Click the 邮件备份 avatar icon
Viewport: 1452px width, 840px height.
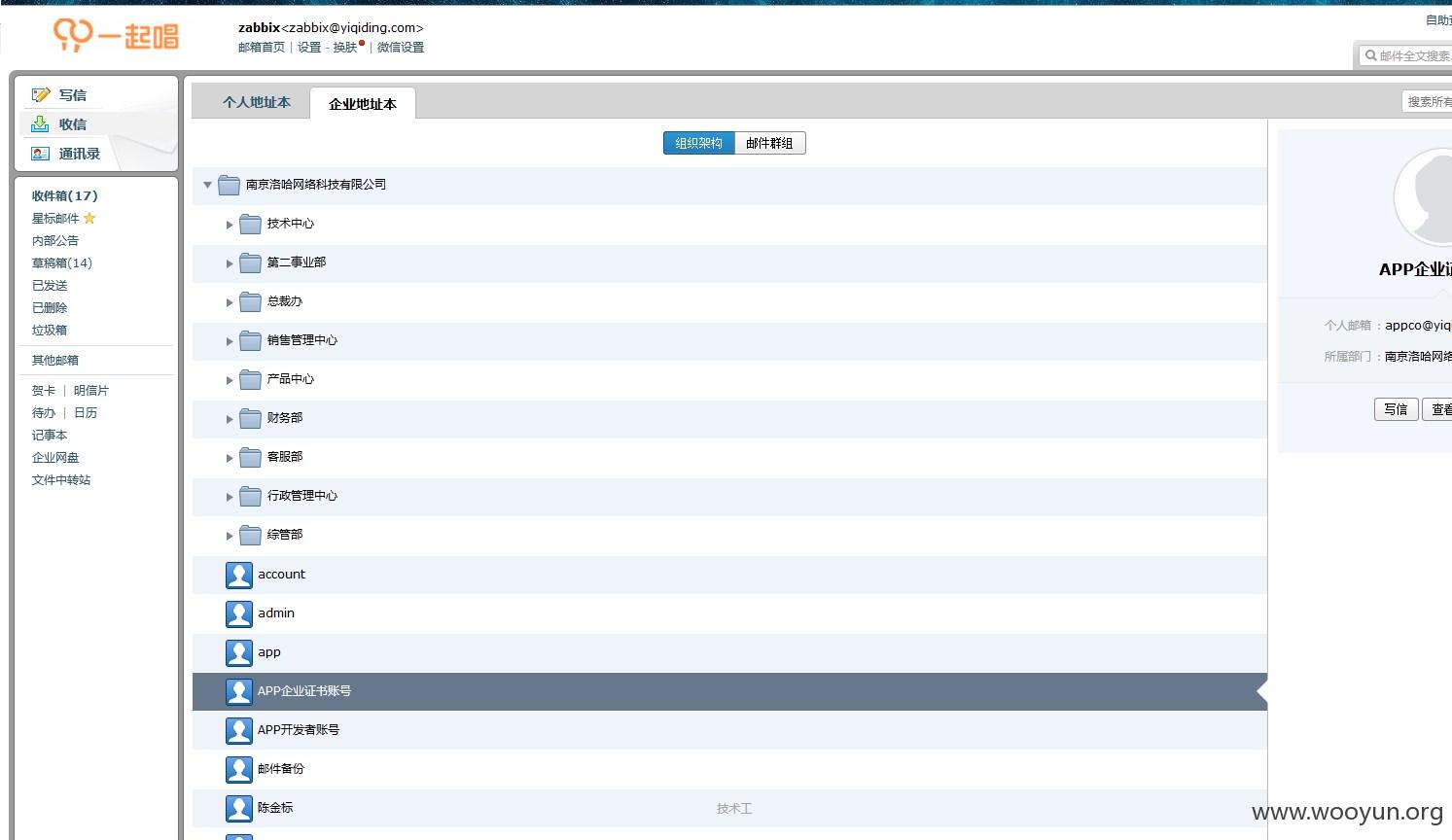[239, 769]
